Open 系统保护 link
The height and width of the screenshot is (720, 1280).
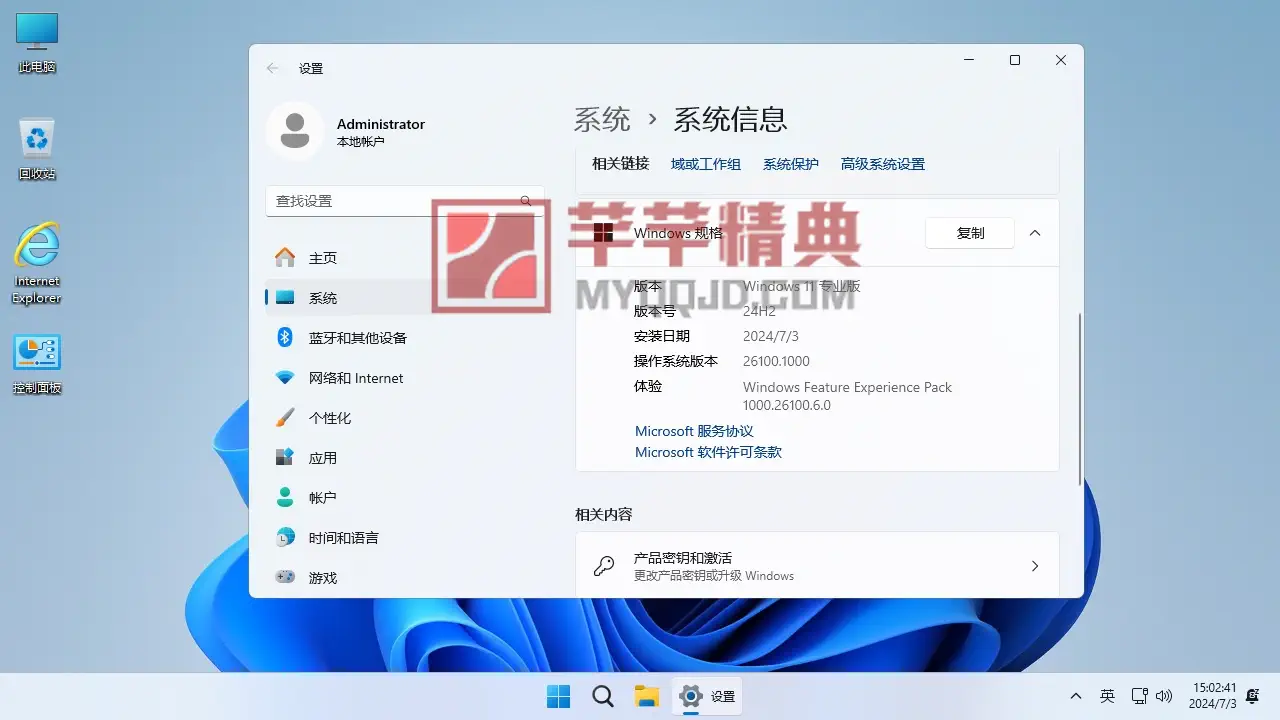point(791,164)
